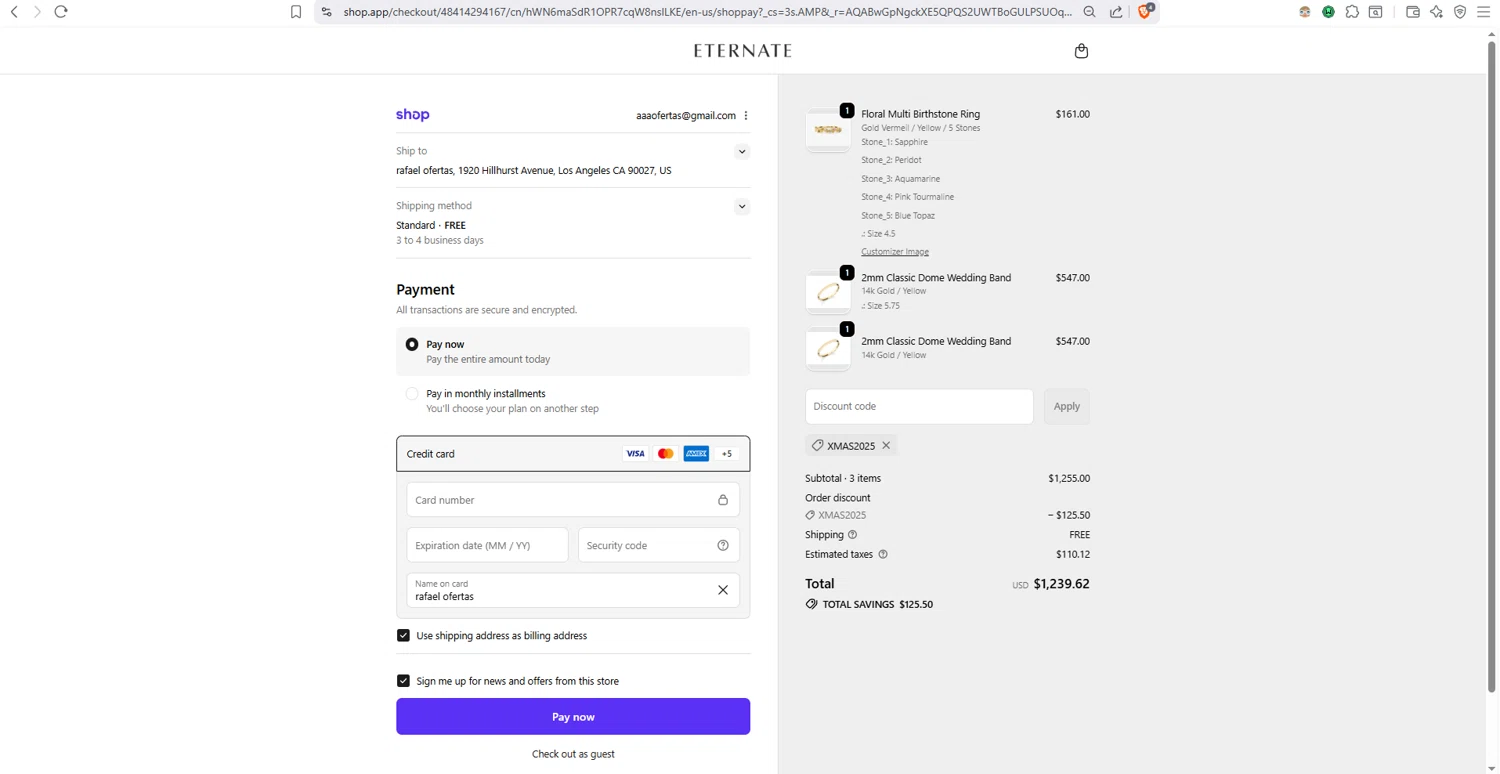The image size is (1500, 774).
Task: Clear the name on card field
Action: pyautogui.click(x=723, y=590)
